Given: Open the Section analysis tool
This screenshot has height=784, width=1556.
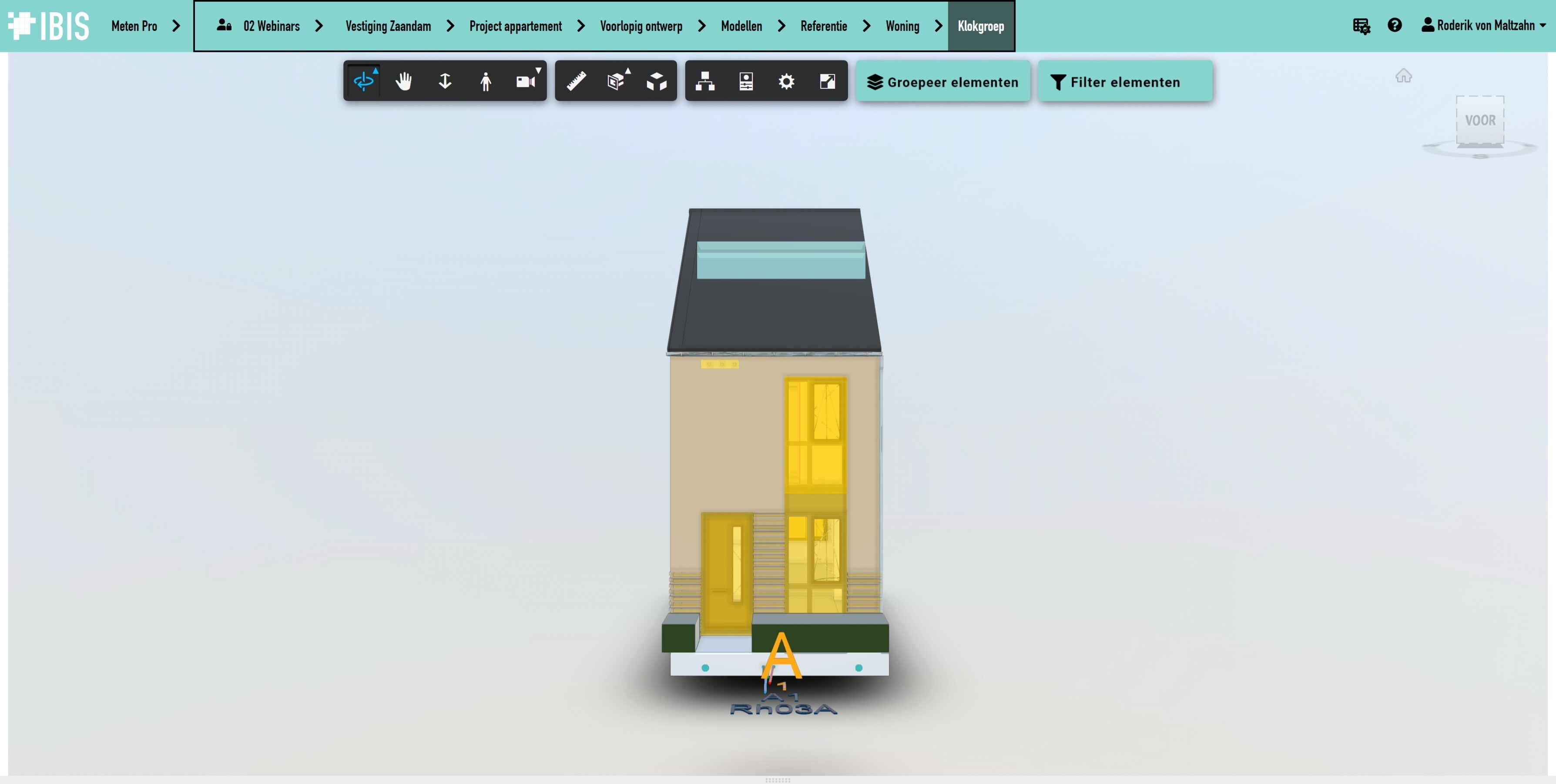Looking at the screenshot, I should click(x=616, y=81).
